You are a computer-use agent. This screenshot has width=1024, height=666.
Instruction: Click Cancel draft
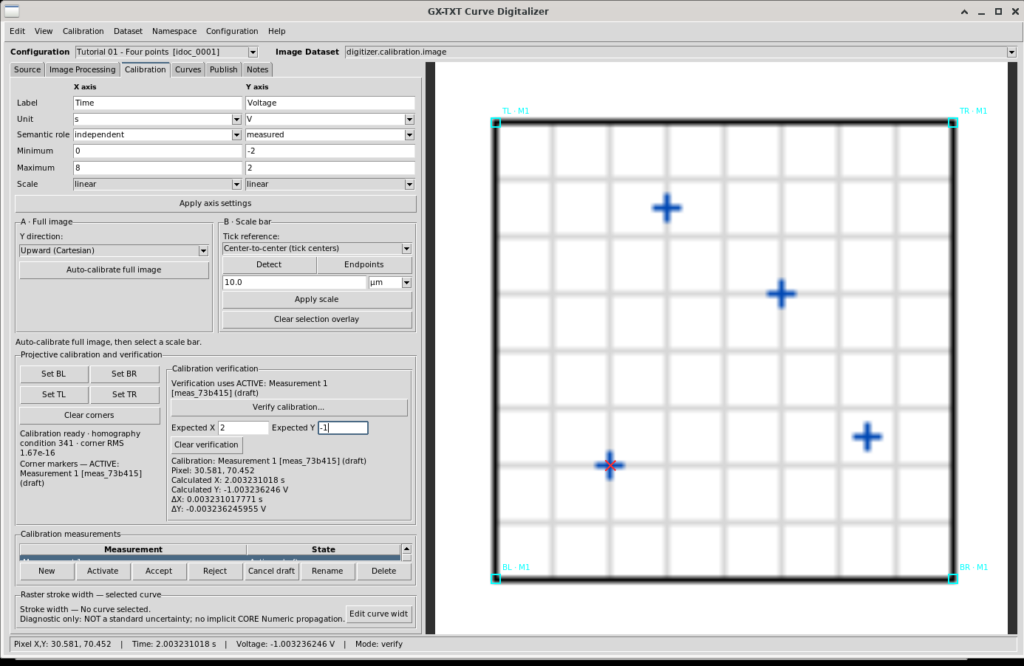click(x=271, y=571)
